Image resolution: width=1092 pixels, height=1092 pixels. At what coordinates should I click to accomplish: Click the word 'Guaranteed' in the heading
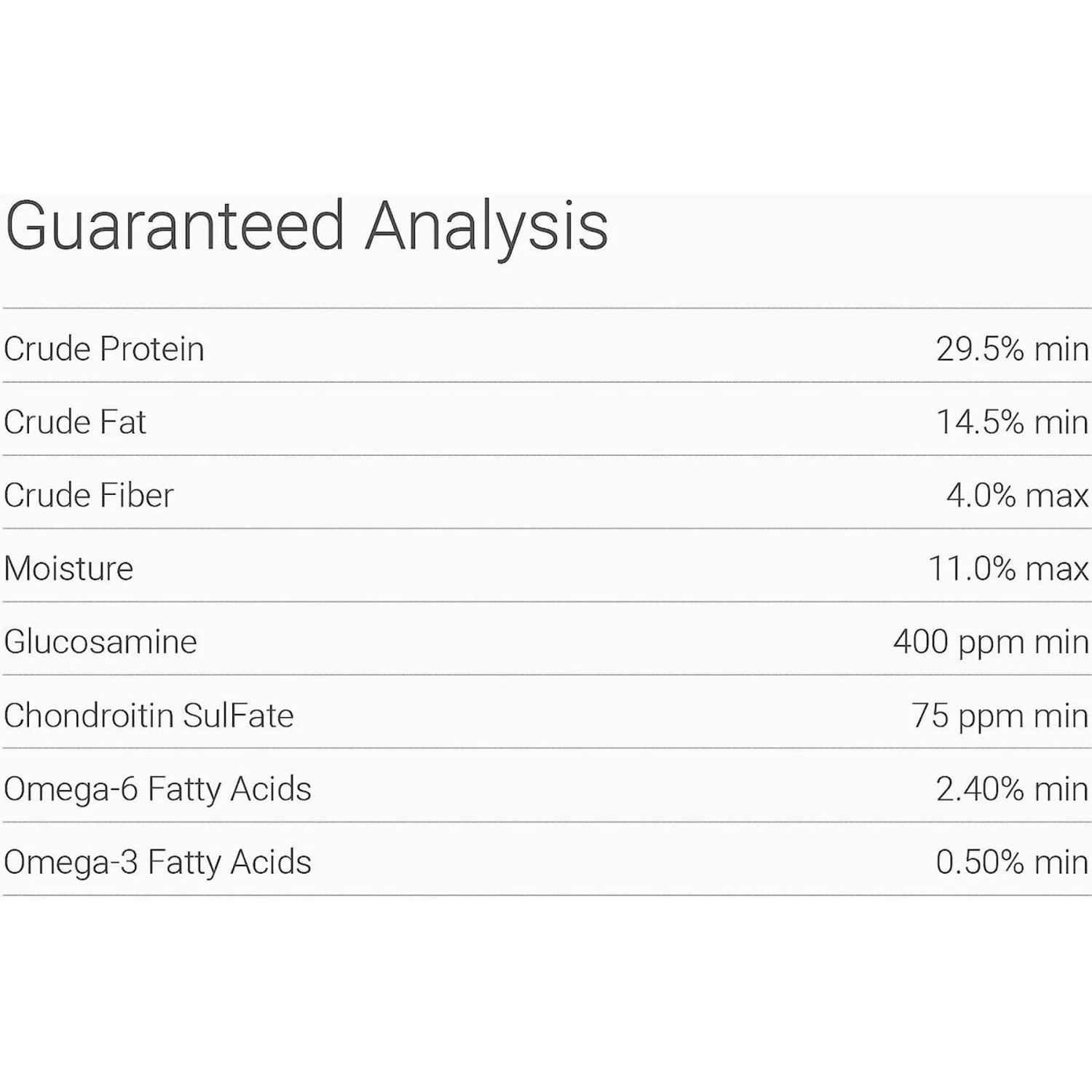175,226
